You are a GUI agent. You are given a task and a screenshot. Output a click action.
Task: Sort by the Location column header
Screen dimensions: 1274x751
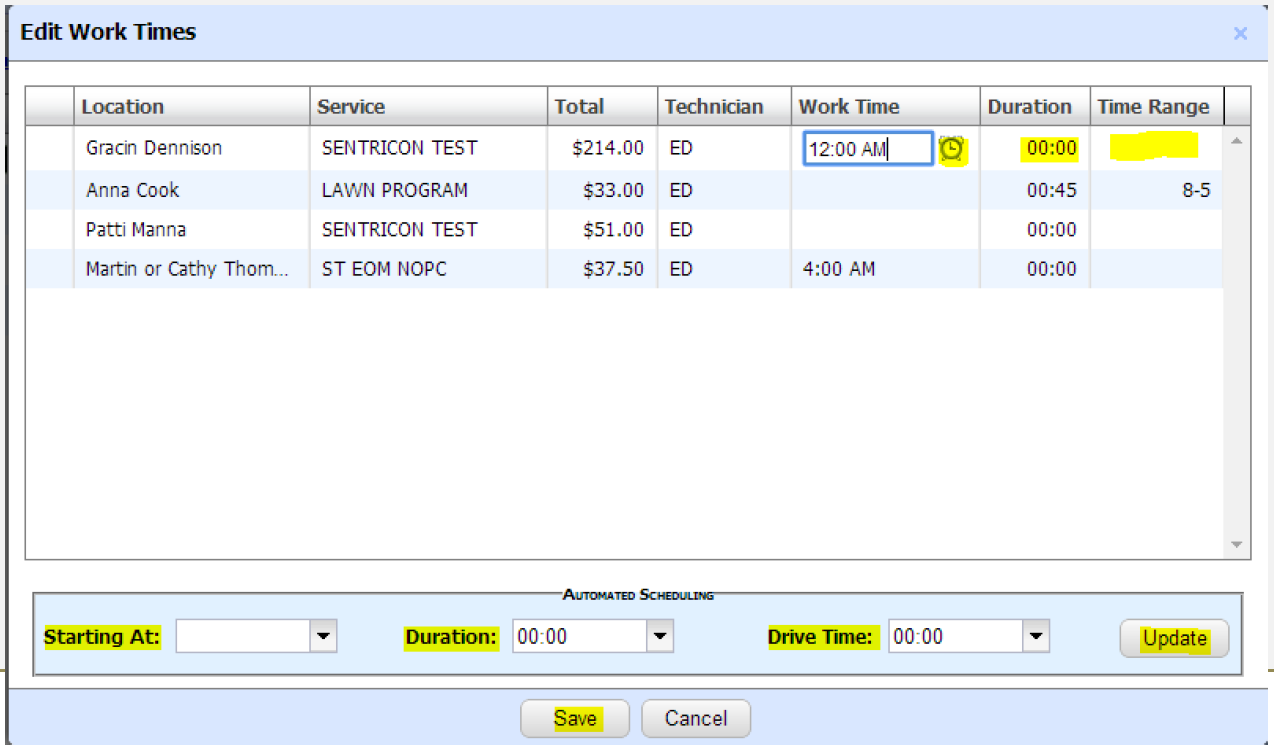point(190,107)
